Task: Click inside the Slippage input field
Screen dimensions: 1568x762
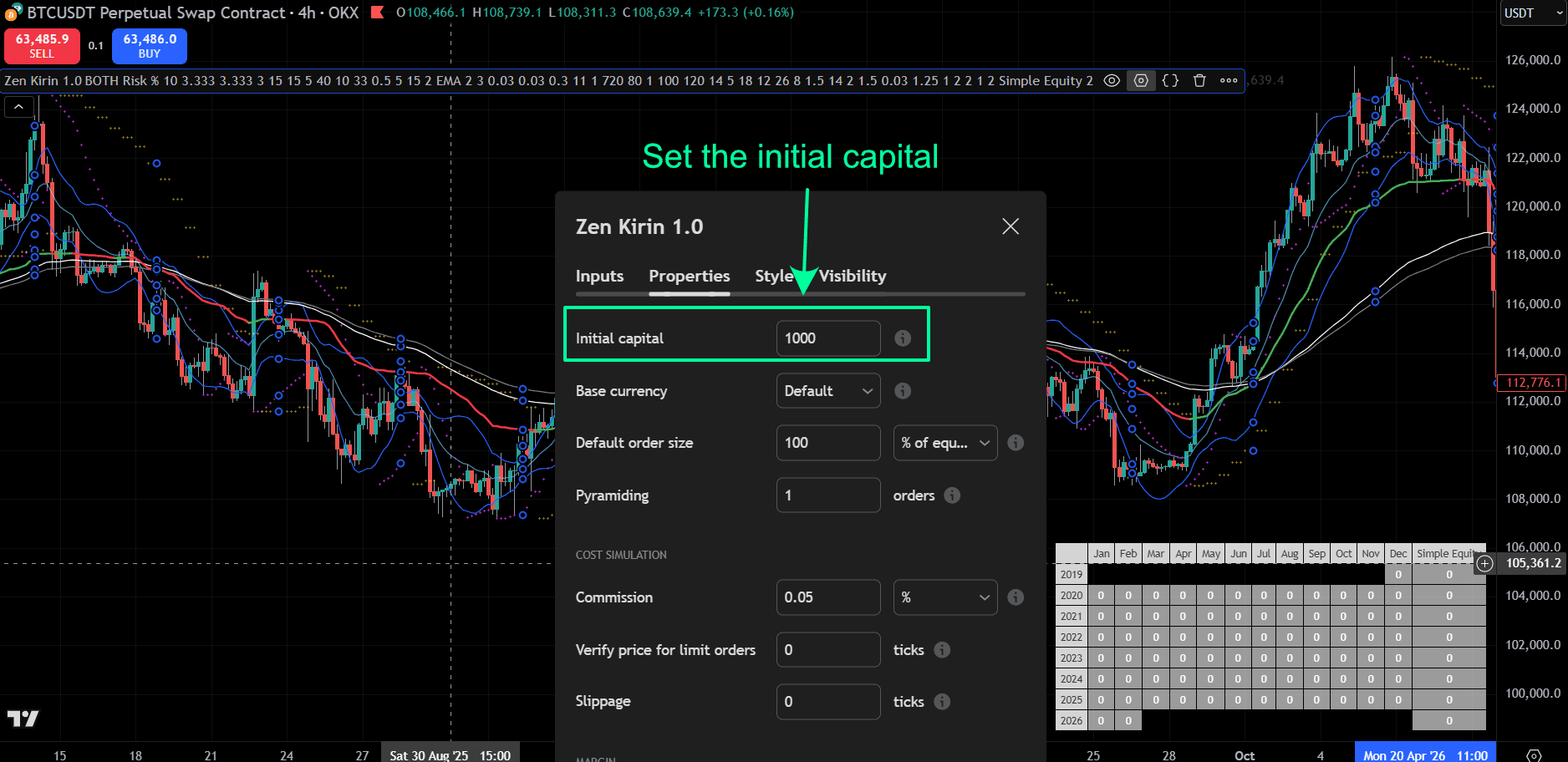Action: [x=827, y=701]
